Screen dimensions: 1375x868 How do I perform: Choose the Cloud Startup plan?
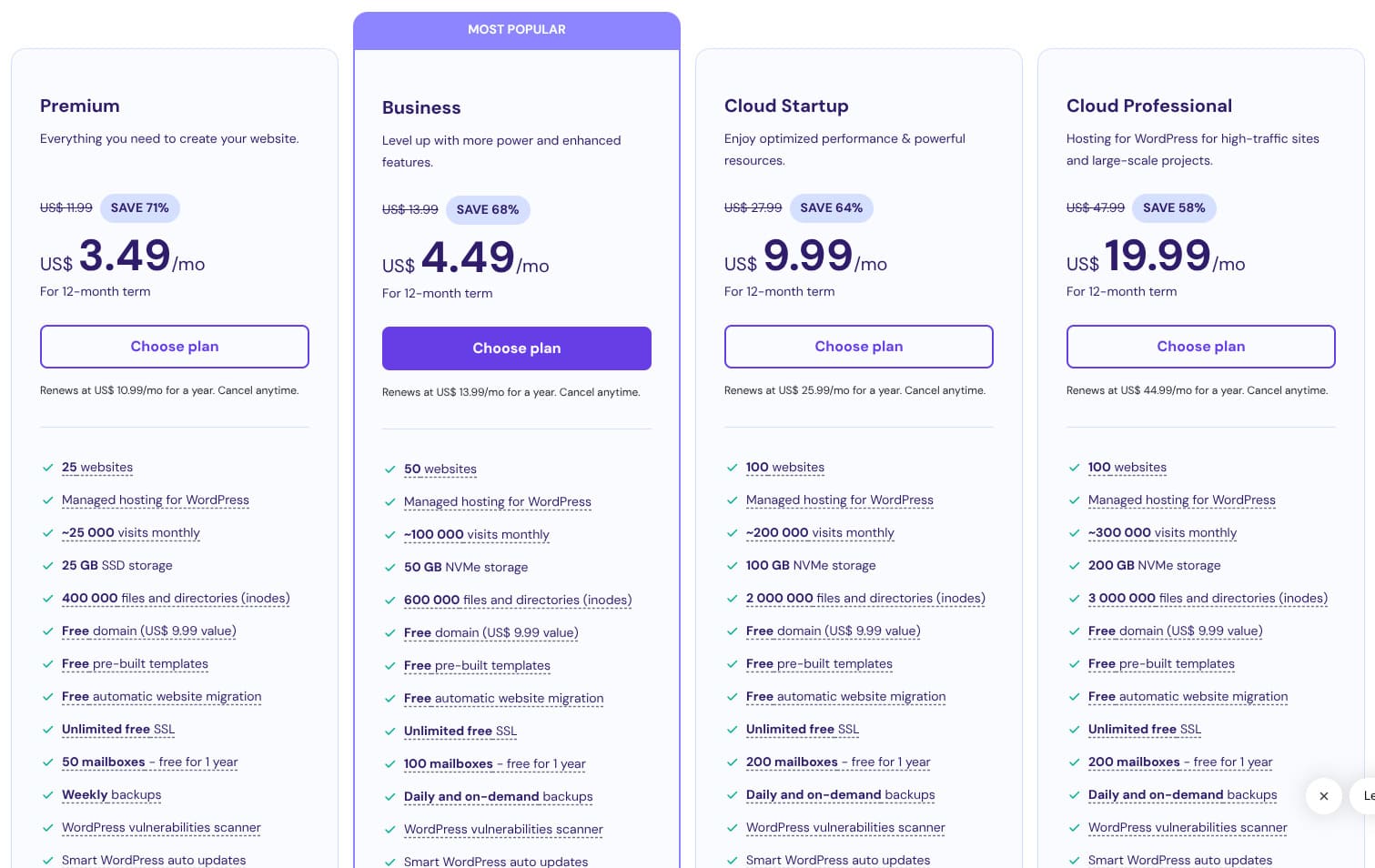click(x=859, y=347)
